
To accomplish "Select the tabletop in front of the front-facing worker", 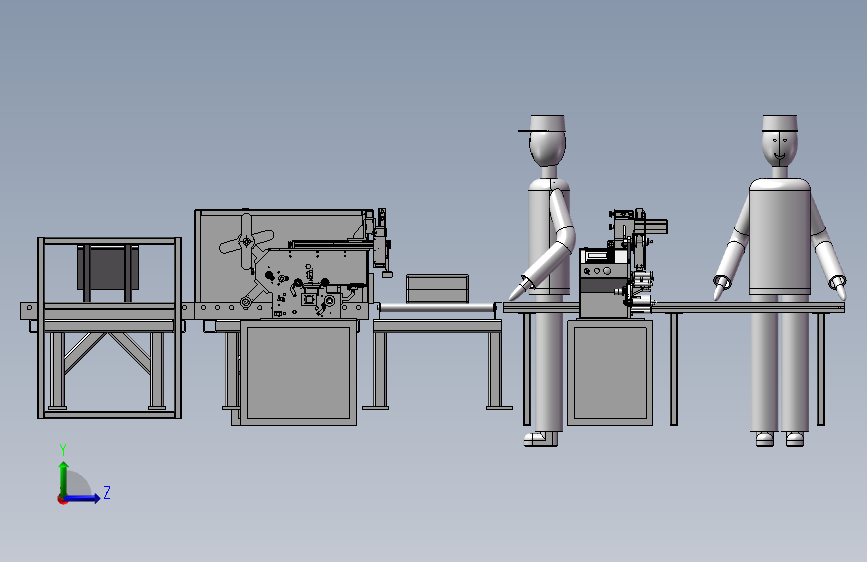I will (x=748, y=307).
